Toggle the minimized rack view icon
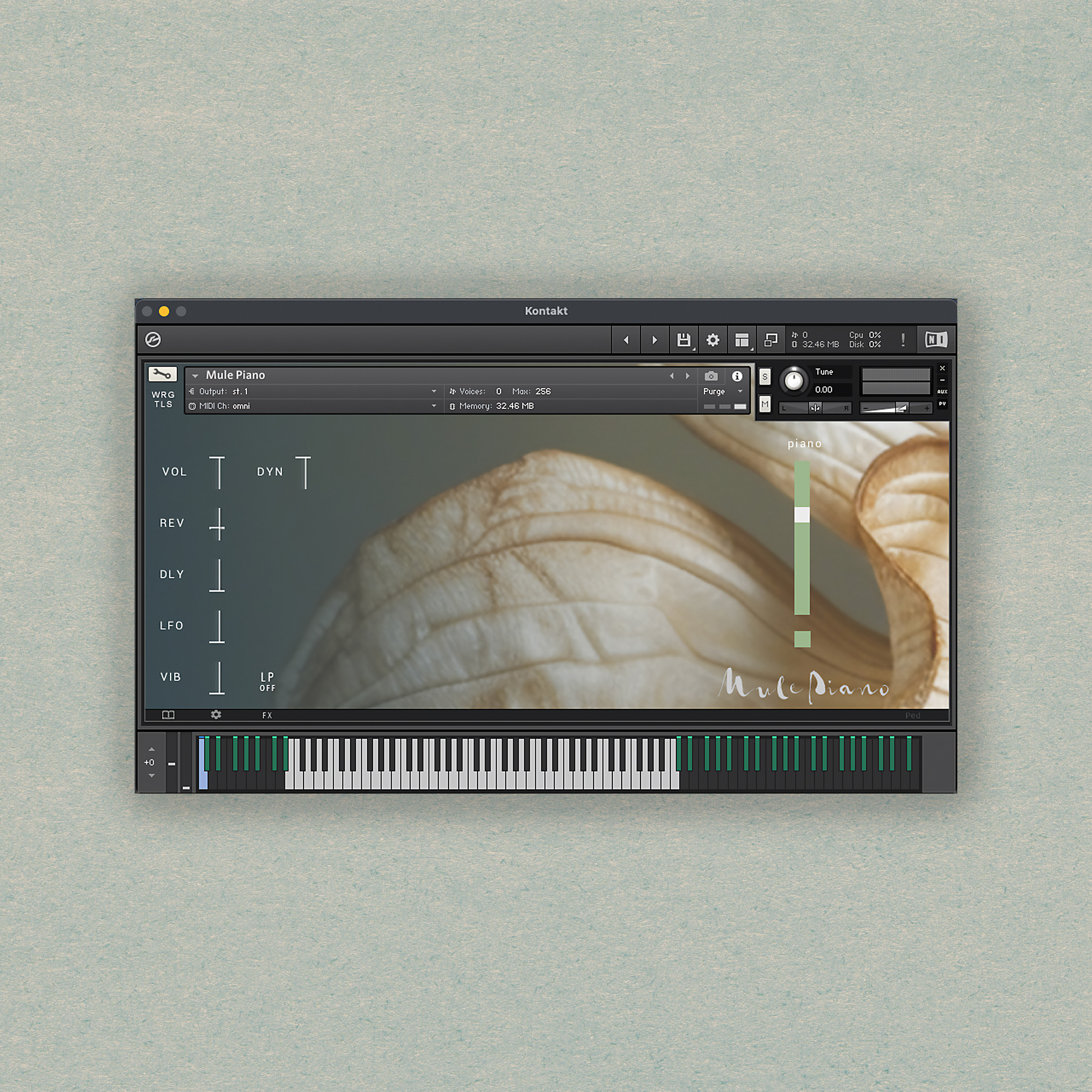The height and width of the screenshot is (1092, 1092). tap(771, 339)
